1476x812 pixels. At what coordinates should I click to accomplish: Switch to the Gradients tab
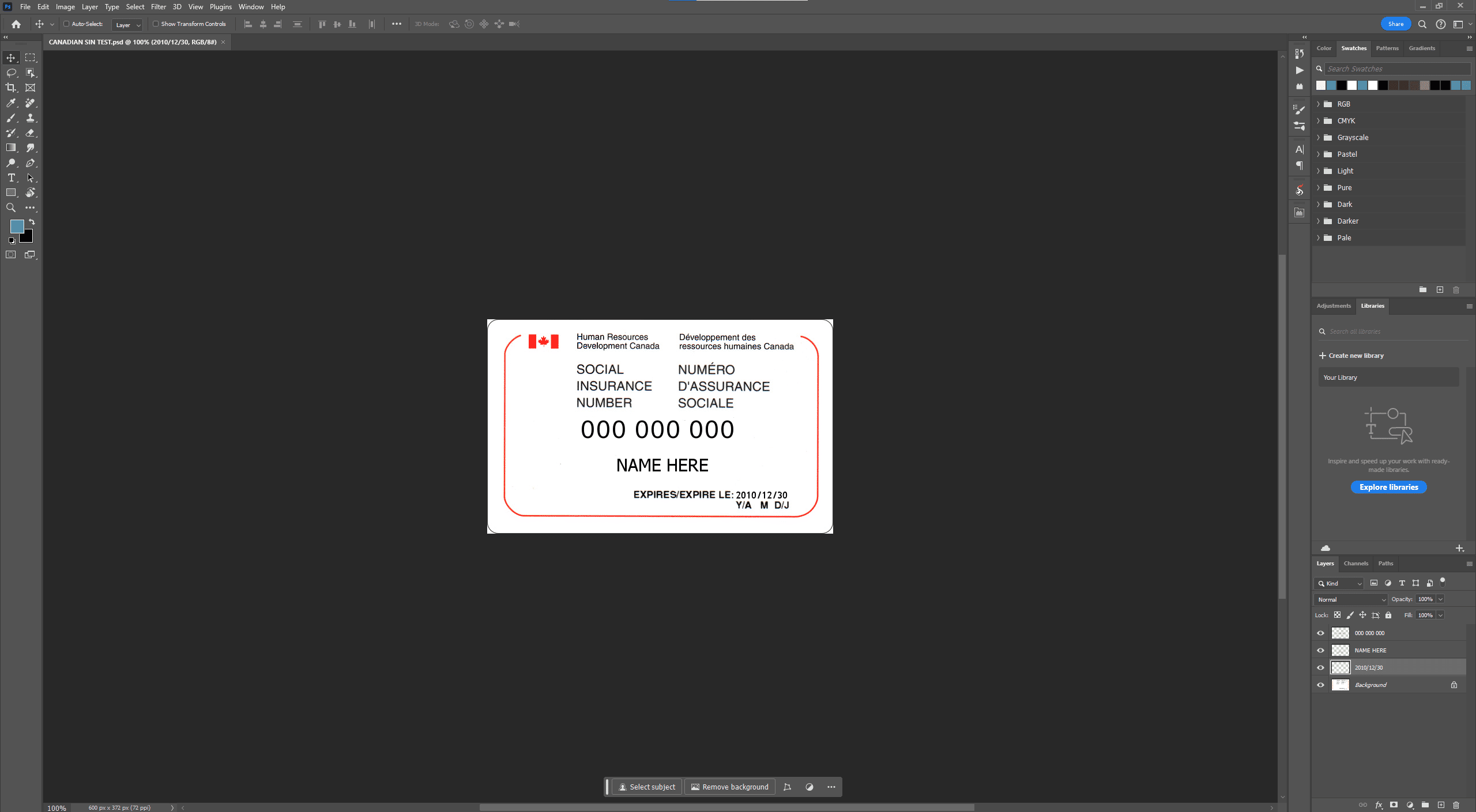(x=1422, y=48)
